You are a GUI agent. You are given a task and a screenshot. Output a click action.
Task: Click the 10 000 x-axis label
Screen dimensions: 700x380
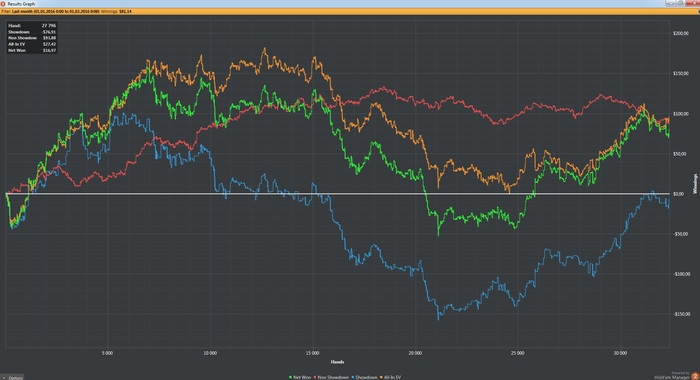point(210,353)
